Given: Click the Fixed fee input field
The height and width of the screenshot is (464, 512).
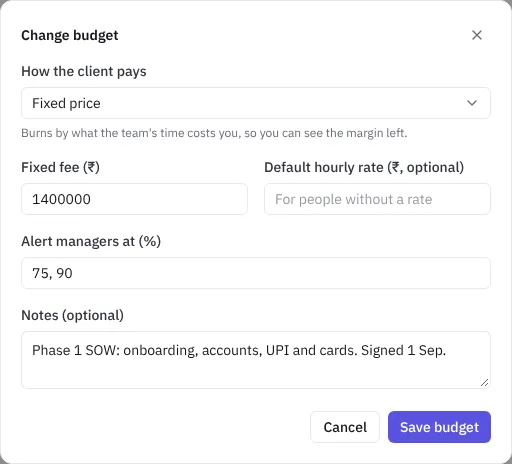Looking at the screenshot, I should [x=134, y=199].
